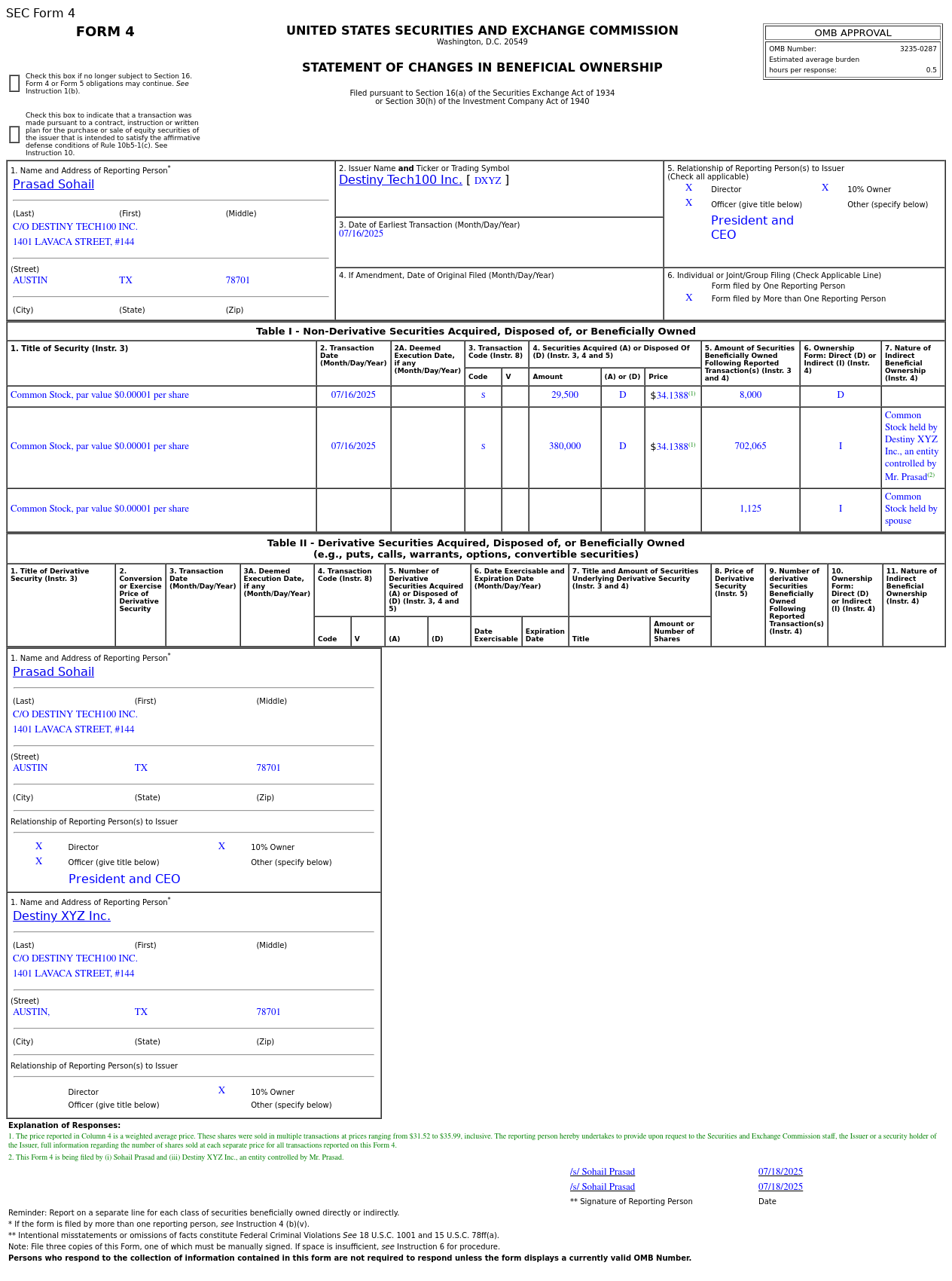The width and height of the screenshot is (952, 1281).
Task: Open the Destiny Tech100 Inc. issuer link
Action: pyautogui.click(x=401, y=180)
